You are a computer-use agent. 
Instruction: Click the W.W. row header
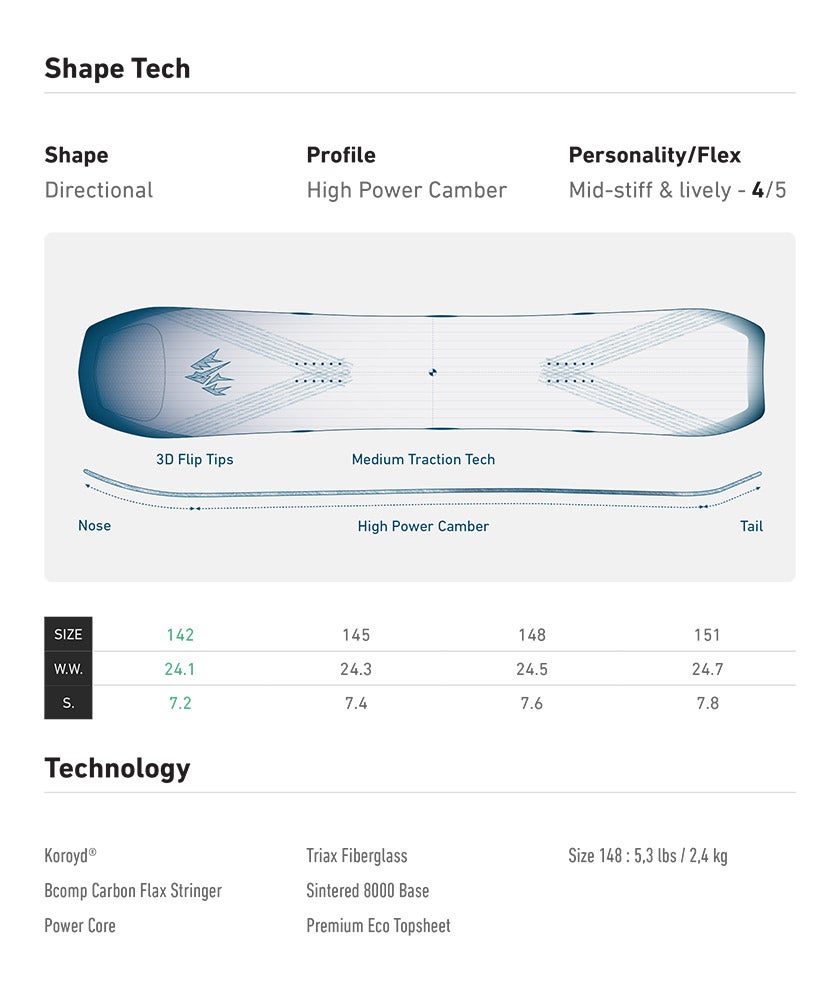pos(68,668)
